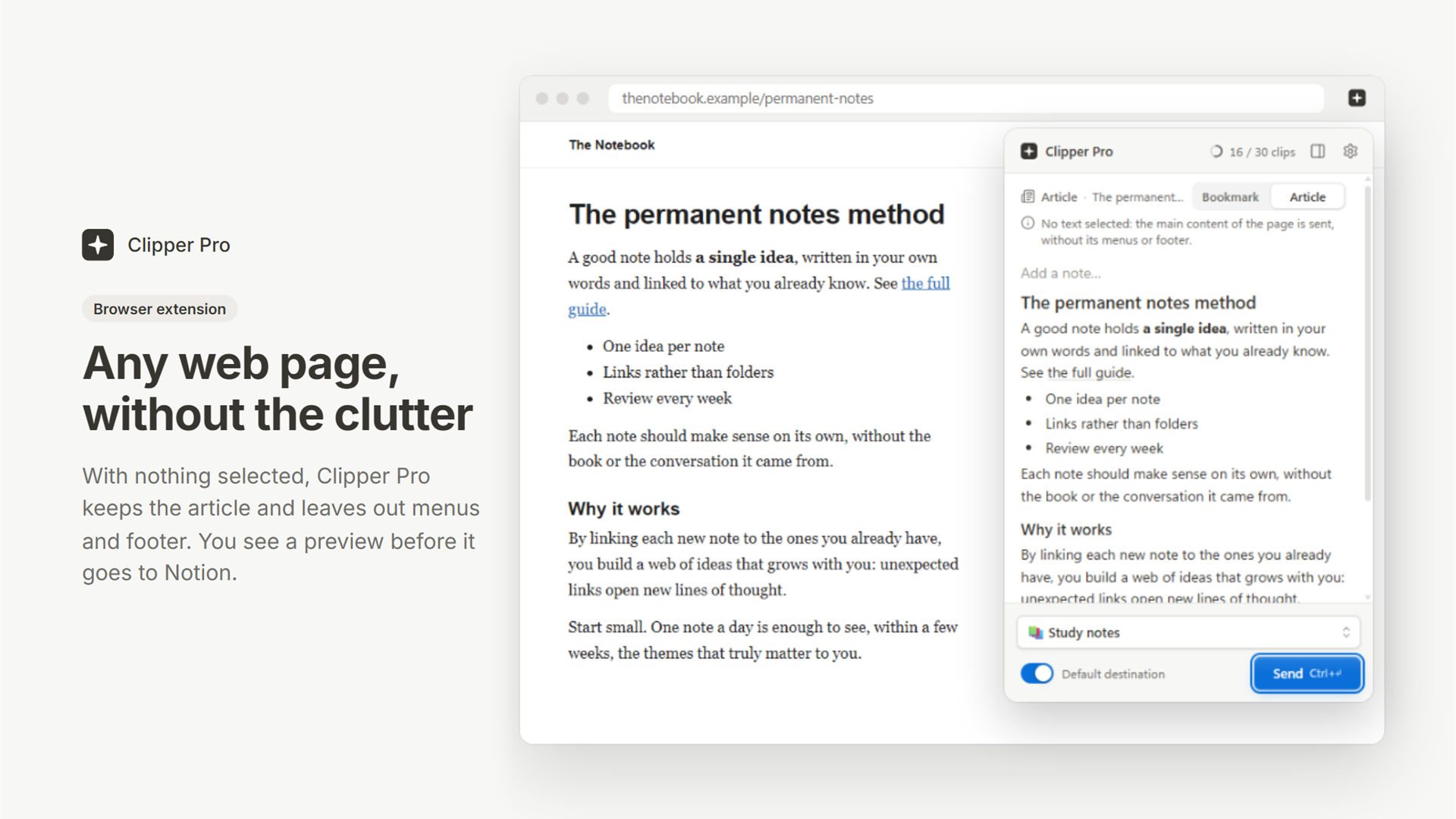Toggle the Default destination switch
Viewport: 1456px width, 819px height.
tap(1037, 673)
